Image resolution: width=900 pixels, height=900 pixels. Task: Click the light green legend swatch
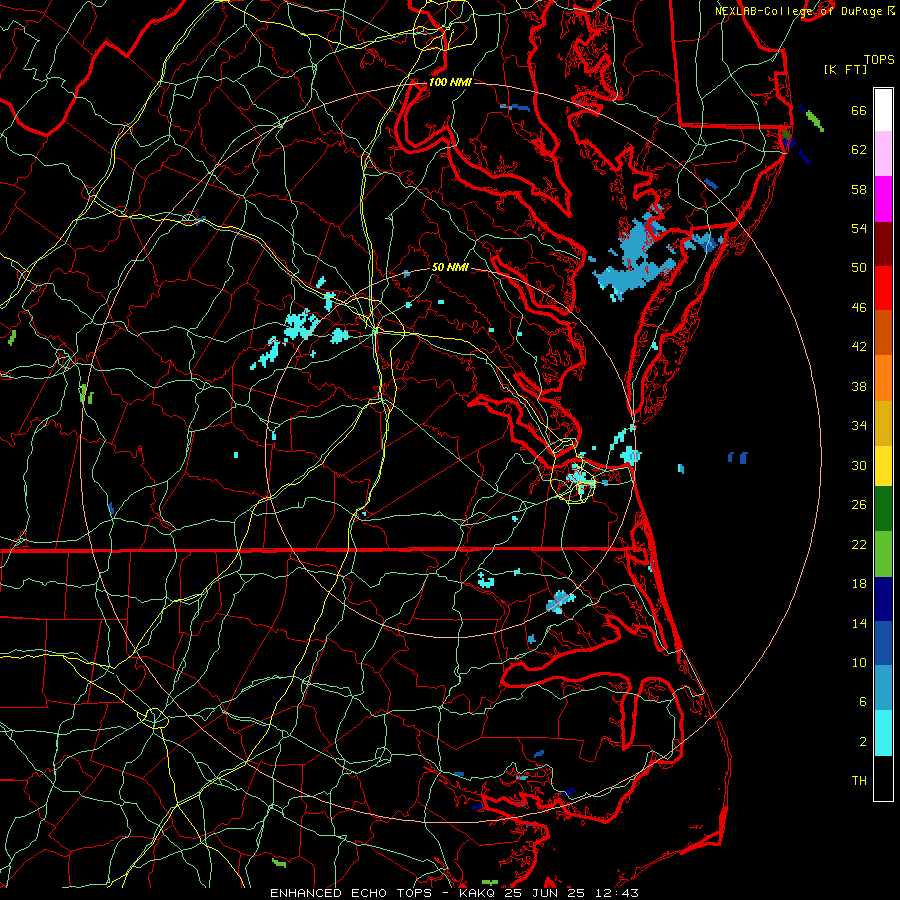[883, 554]
